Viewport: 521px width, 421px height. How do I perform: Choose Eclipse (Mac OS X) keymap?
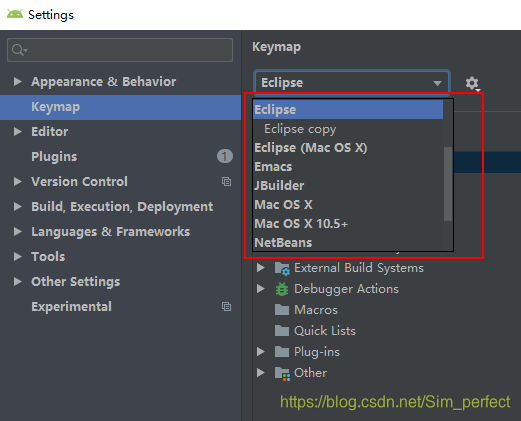[x=348, y=148]
